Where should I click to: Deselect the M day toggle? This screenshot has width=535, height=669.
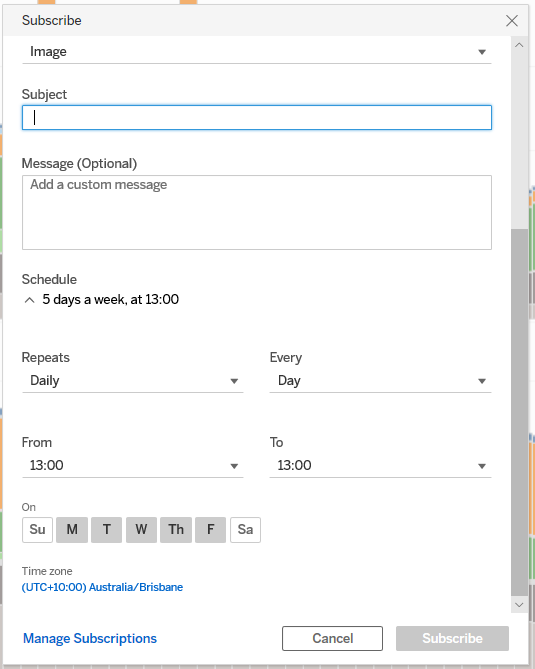[72, 530]
